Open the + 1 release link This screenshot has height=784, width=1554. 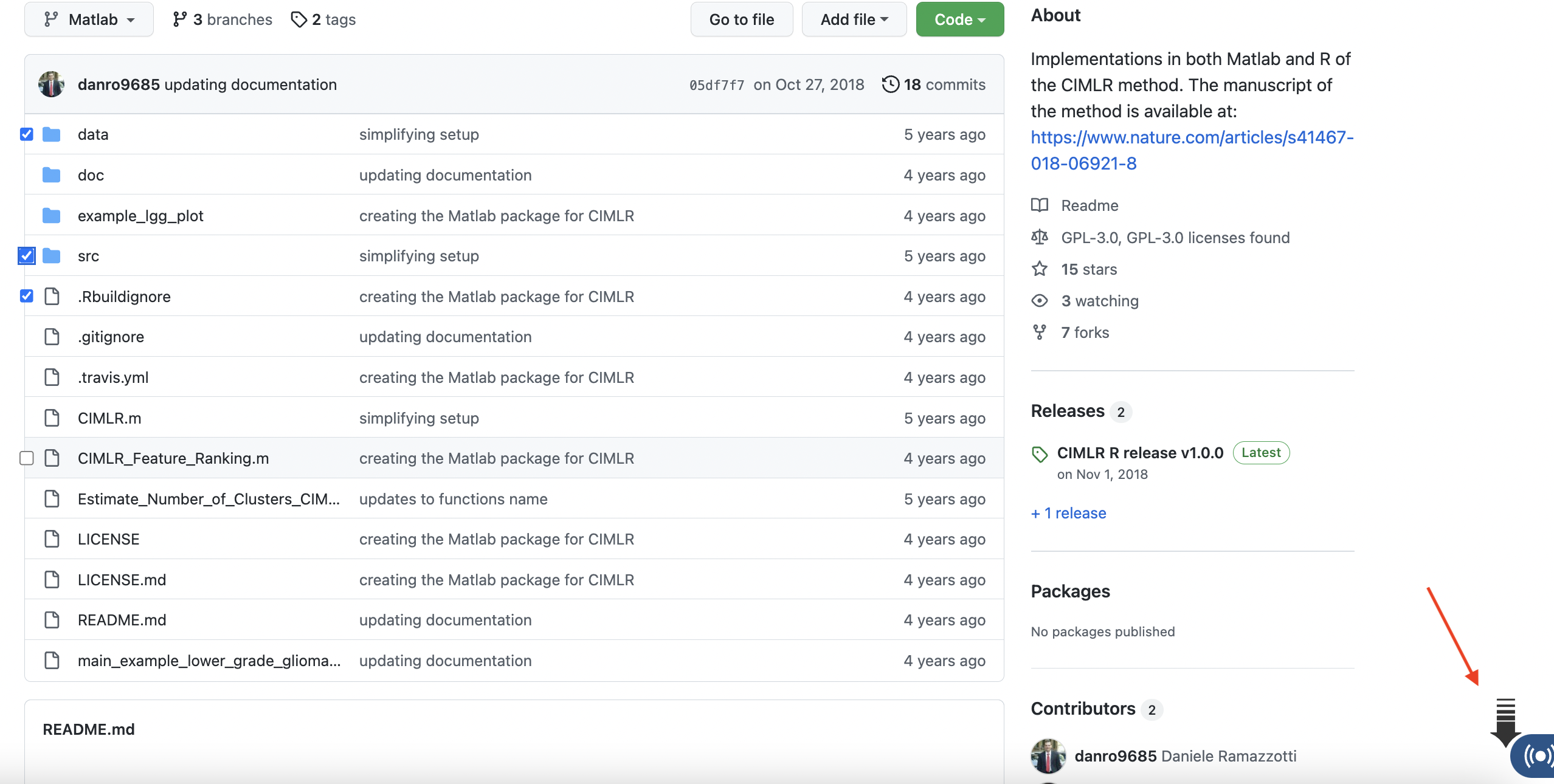[1068, 513]
